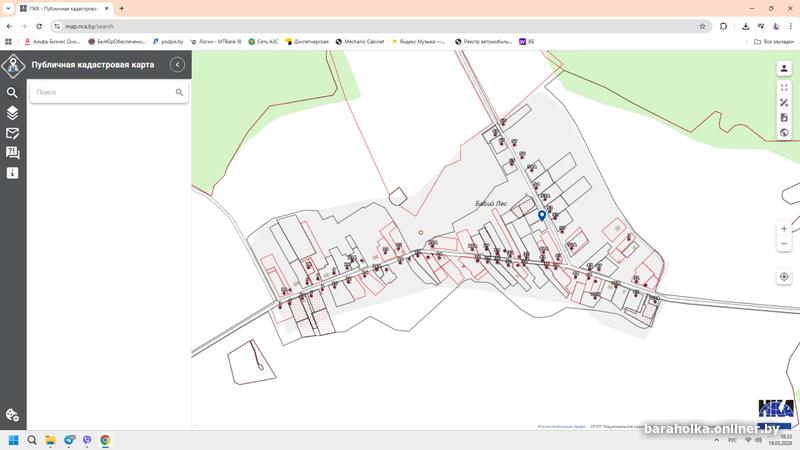Click the document report icon on map
800x450 pixels.
(784, 118)
